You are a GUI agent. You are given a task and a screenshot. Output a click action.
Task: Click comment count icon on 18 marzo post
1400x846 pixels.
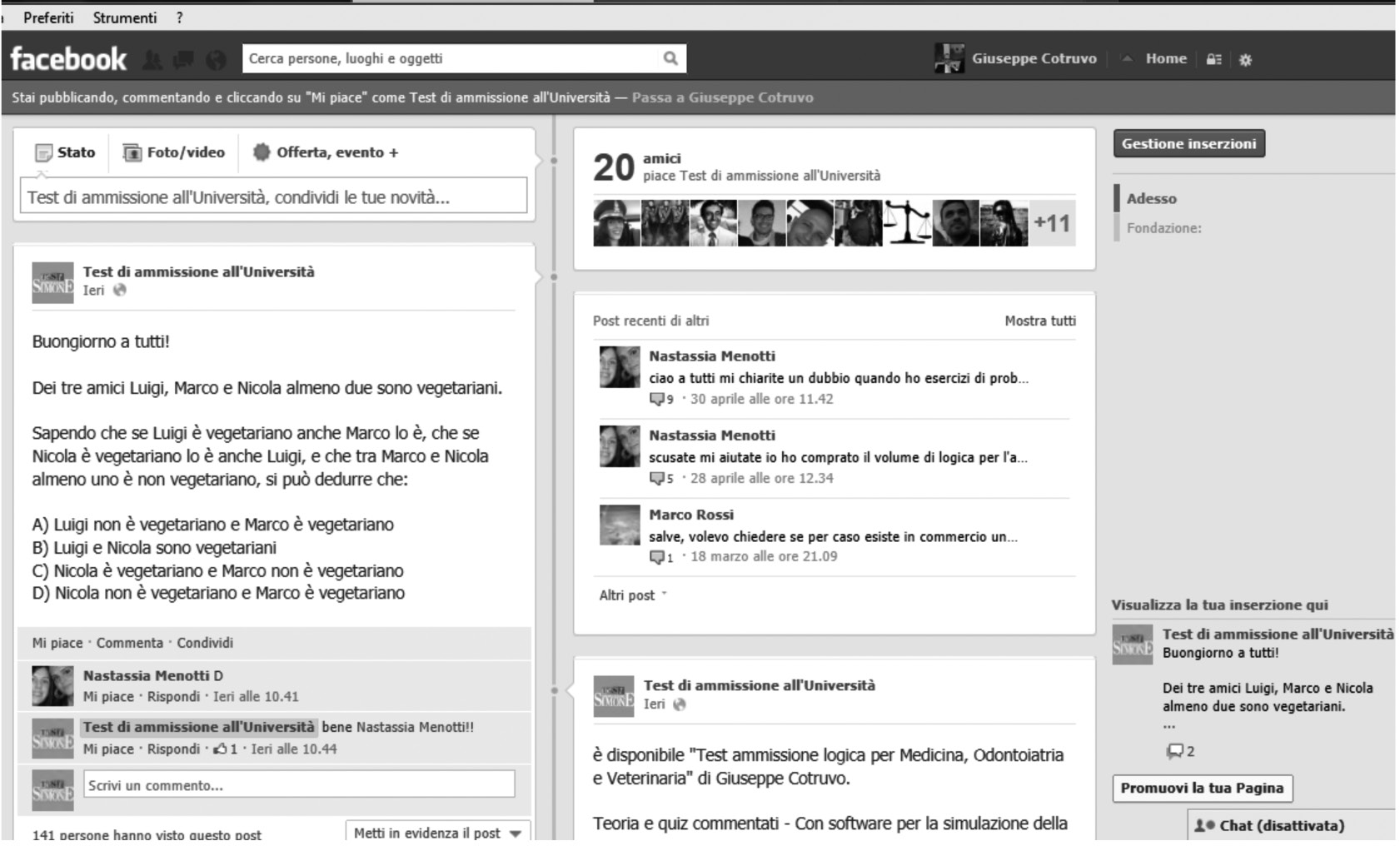[656, 557]
